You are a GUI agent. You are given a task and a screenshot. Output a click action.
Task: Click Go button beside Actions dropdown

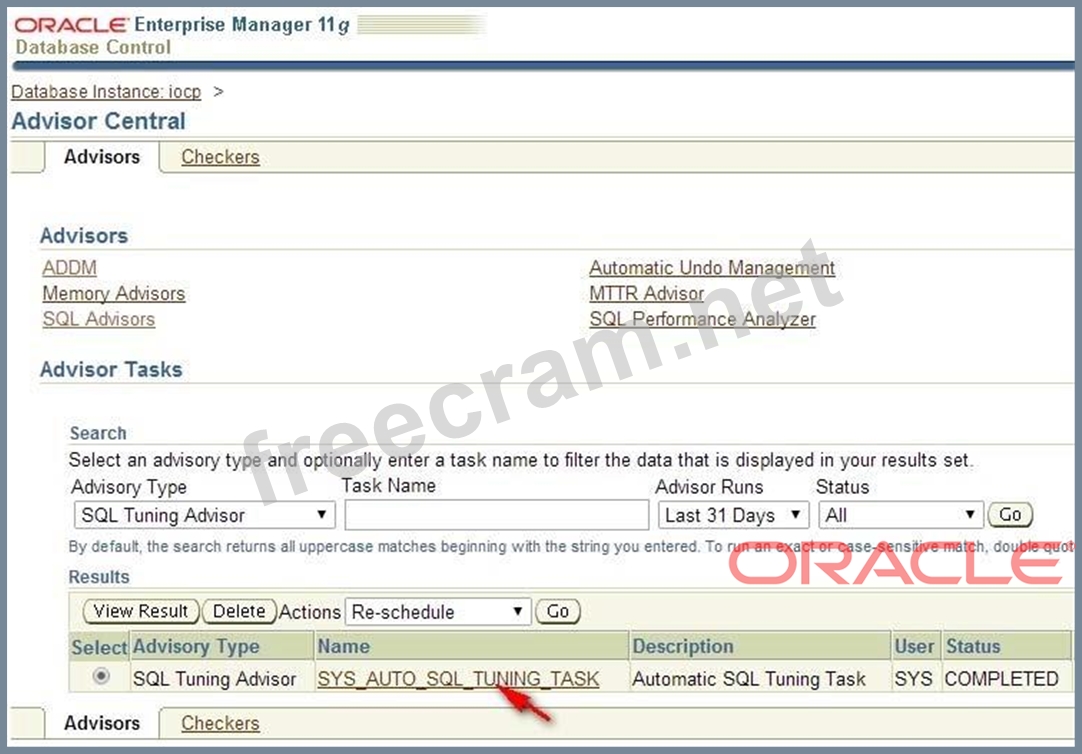[558, 611]
